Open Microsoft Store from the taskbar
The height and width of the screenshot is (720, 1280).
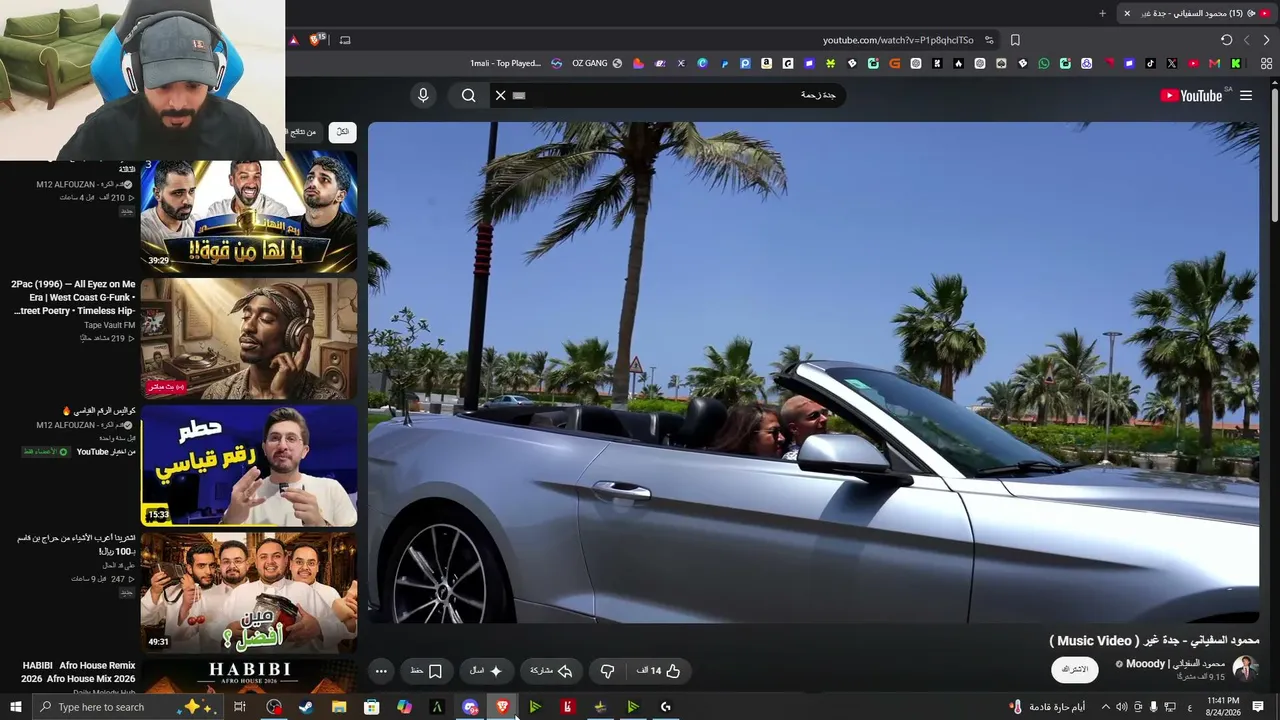pyautogui.click(x=372, y=707)
